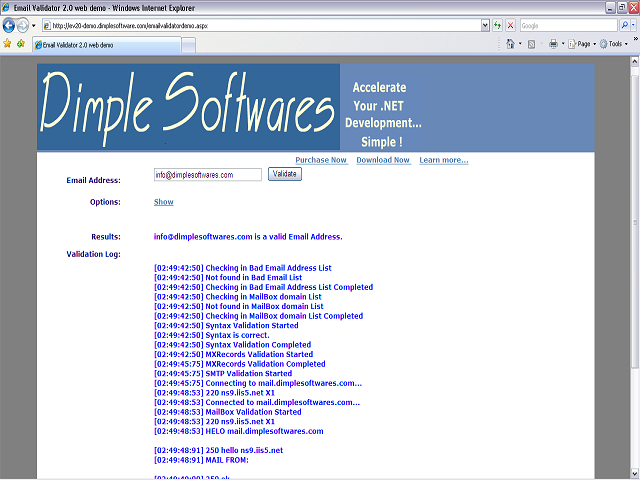Expand the command bar overflow chevron

coord(636,39)
